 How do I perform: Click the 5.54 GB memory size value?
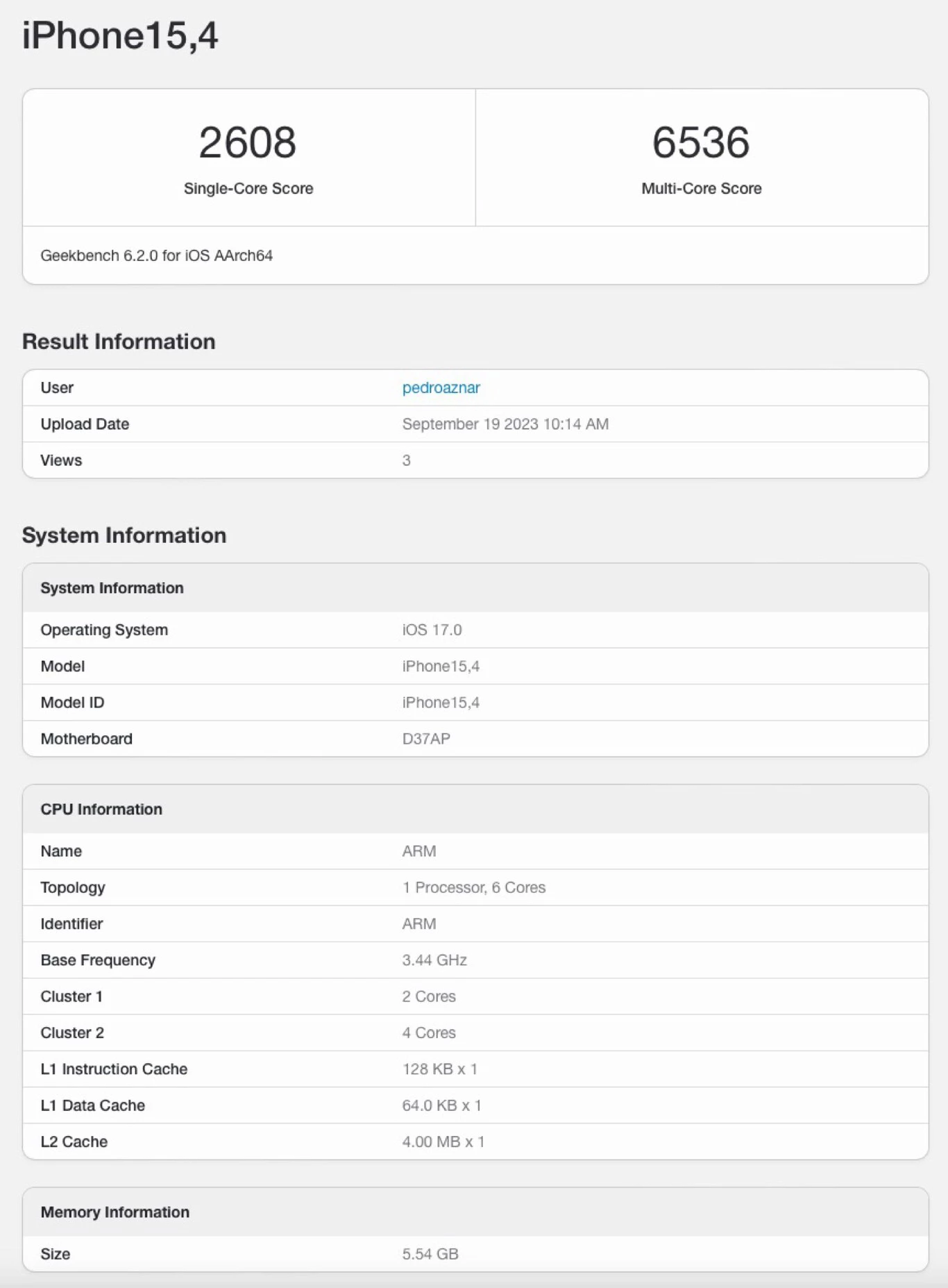[x=430, y=1254]
